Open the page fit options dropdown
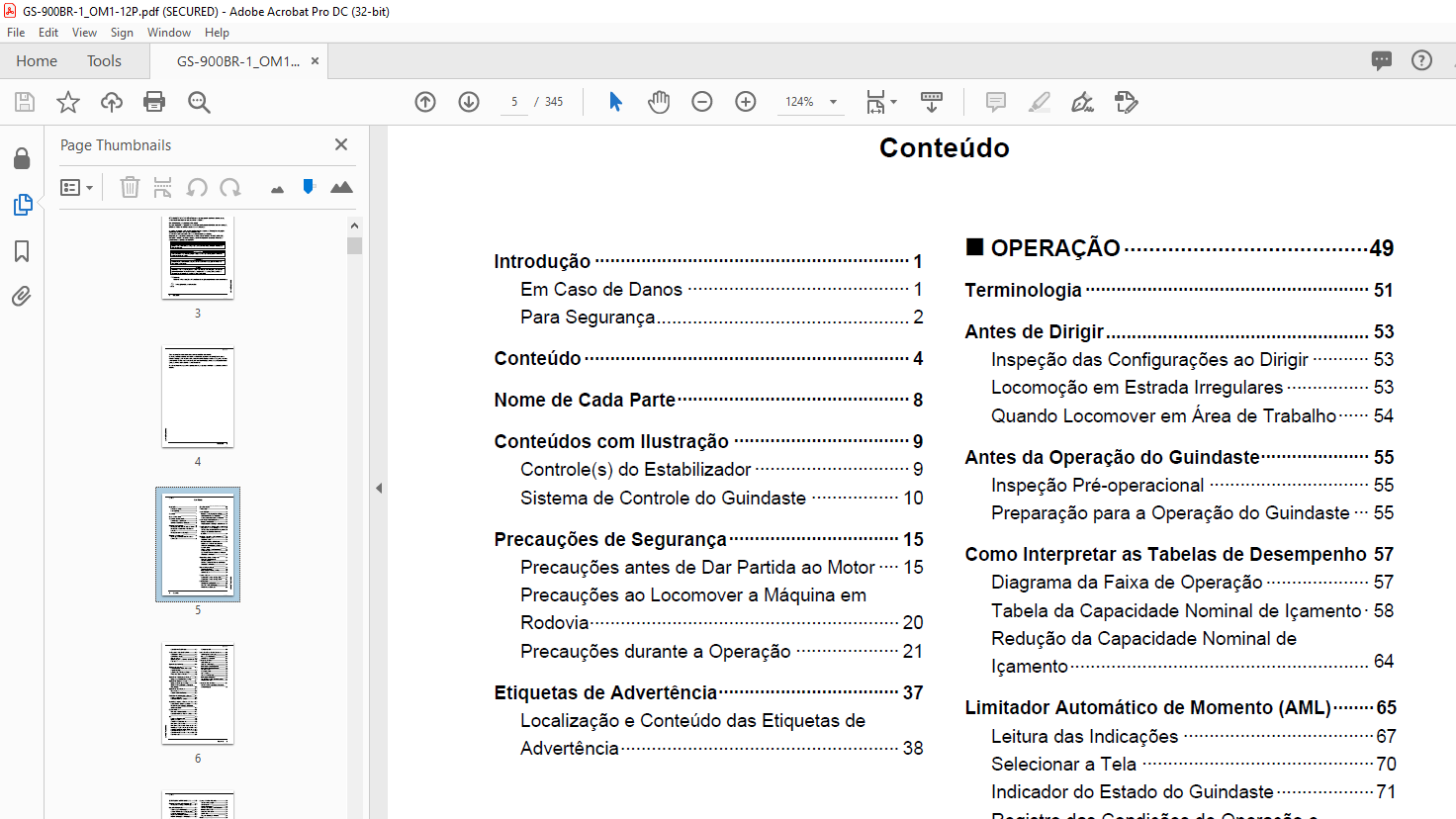1456x819 pixels. click(881, 102)
